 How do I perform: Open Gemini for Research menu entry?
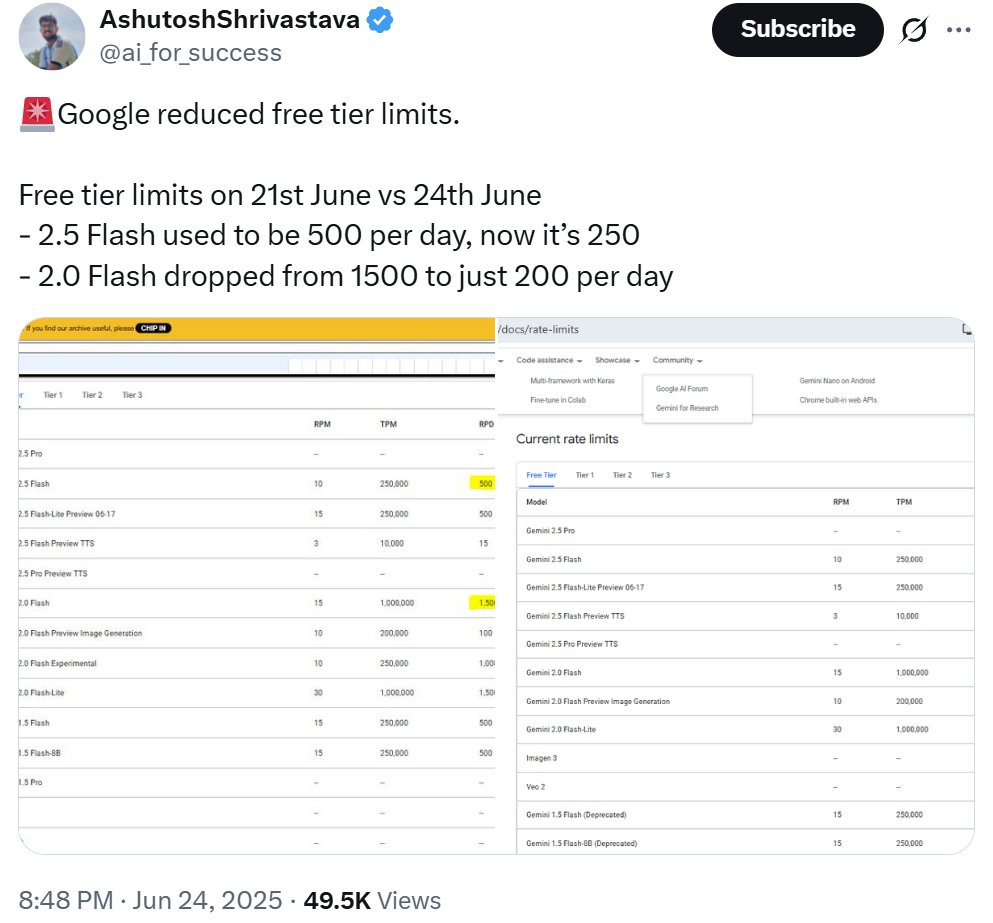(x=687, y=408)
